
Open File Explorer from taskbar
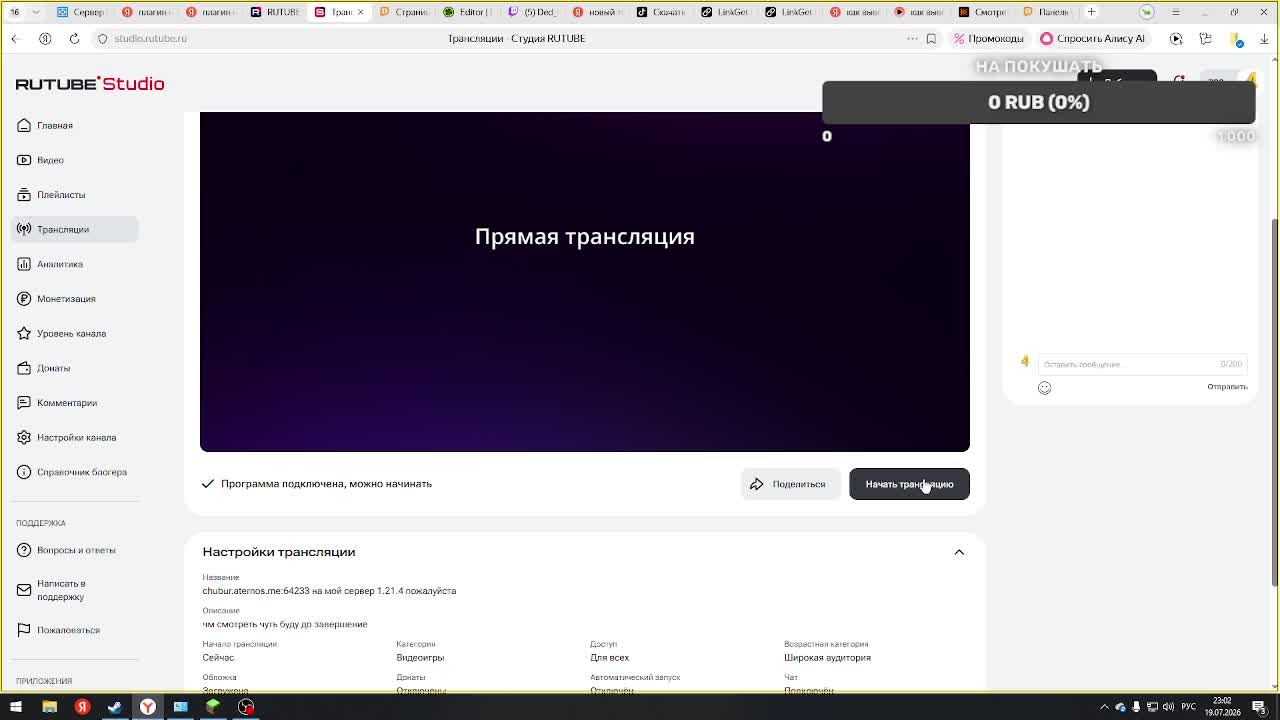[x=49, y=707]
